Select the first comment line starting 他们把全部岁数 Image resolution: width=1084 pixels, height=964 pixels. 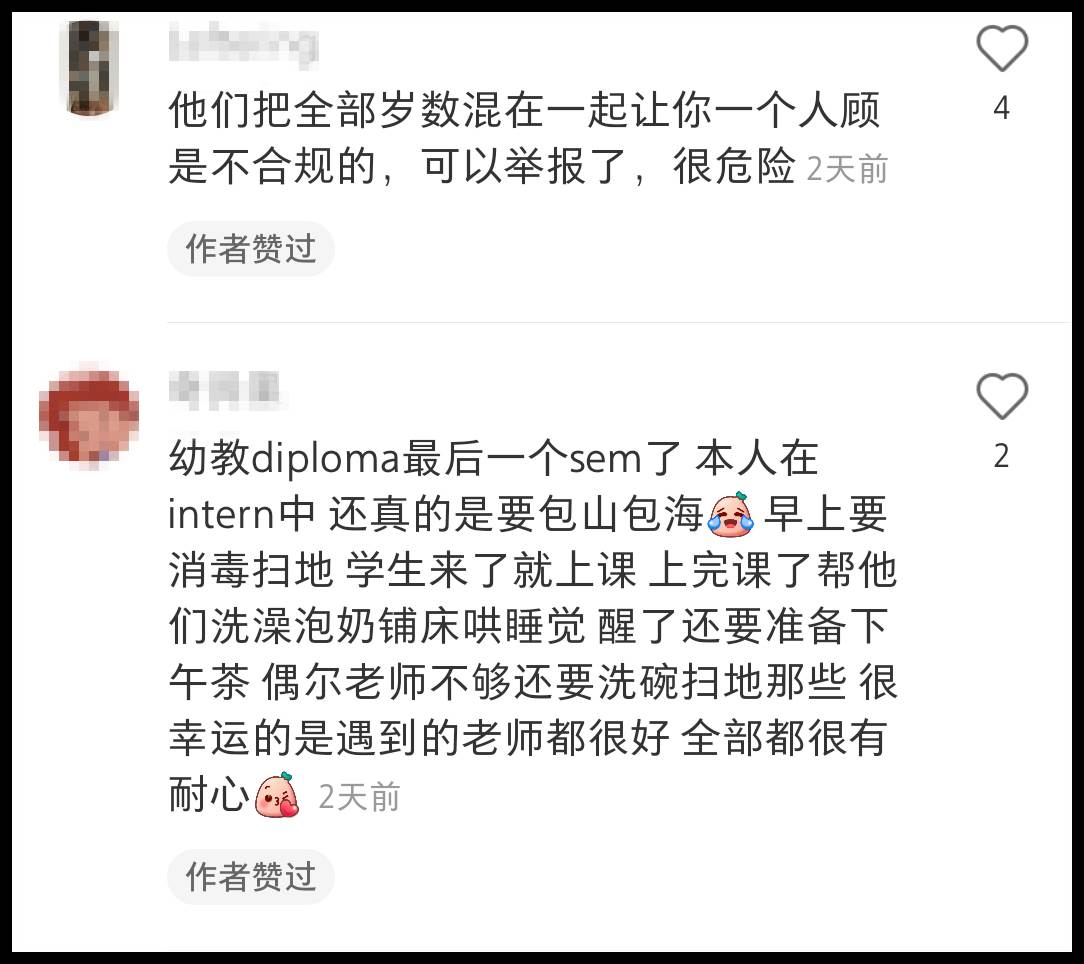pos(525,111)
